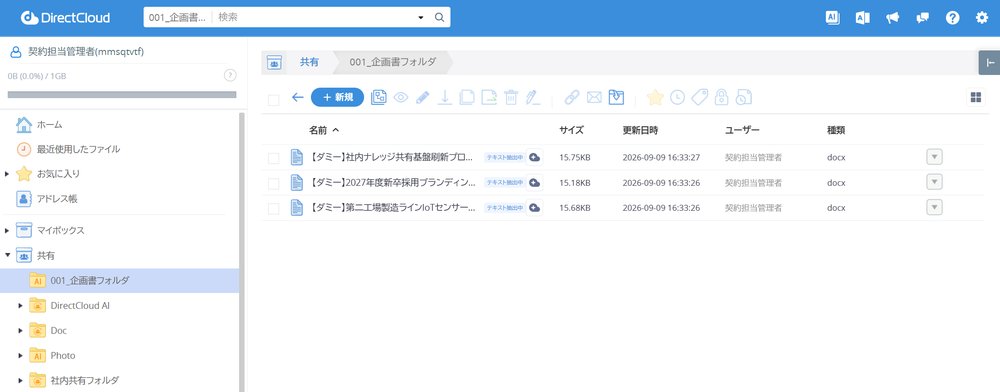Image resolution: width=1000 pixels, height=392 pixels.
Task: Open the comments chat bubbles icon
Action: pos(922,18)
